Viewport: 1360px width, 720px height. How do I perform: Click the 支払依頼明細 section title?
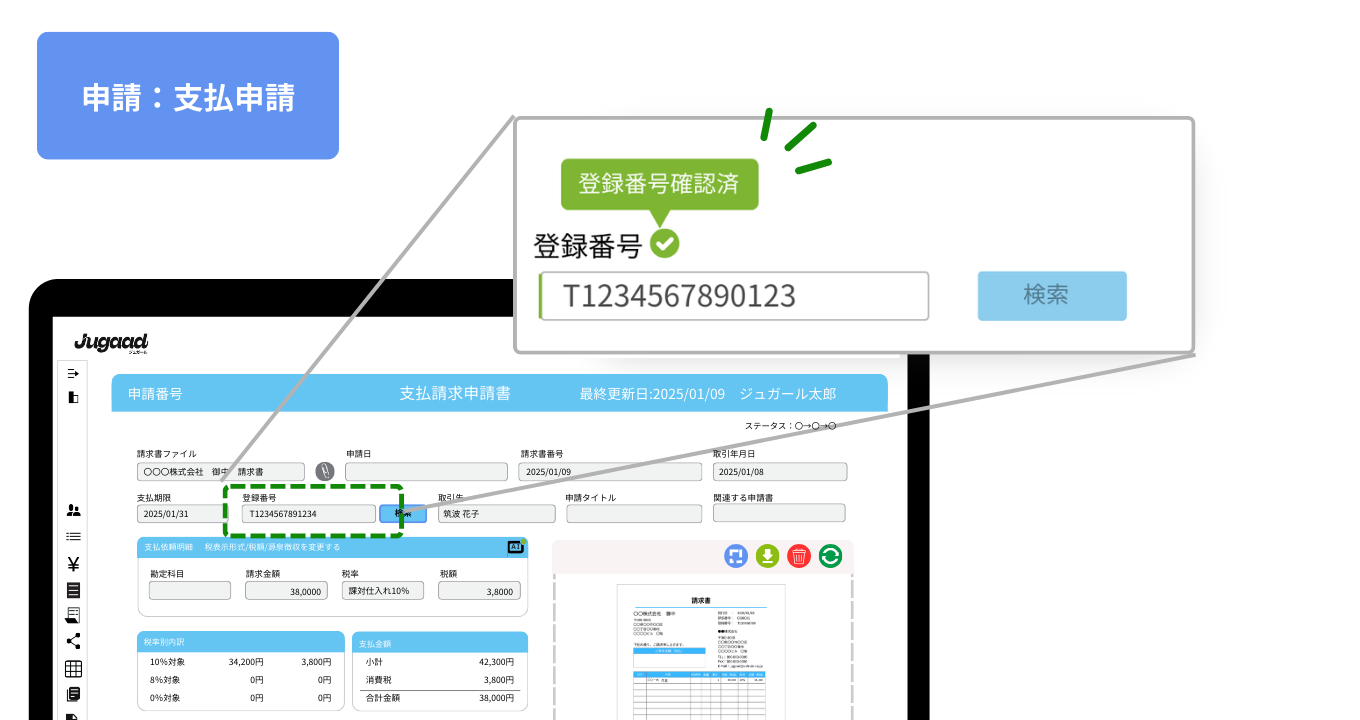pos(167,547)
